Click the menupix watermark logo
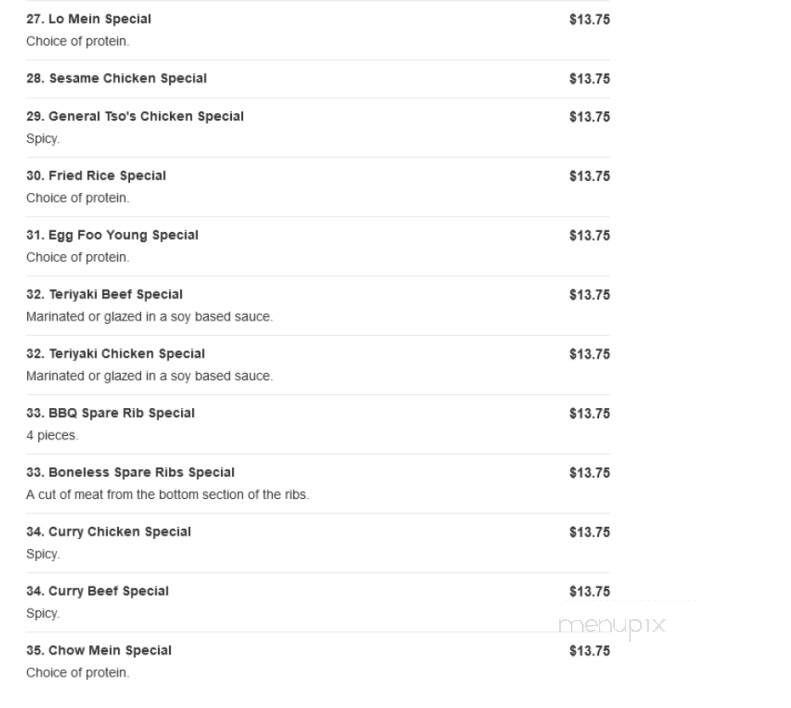791x708 pixels. pos(612,626)
